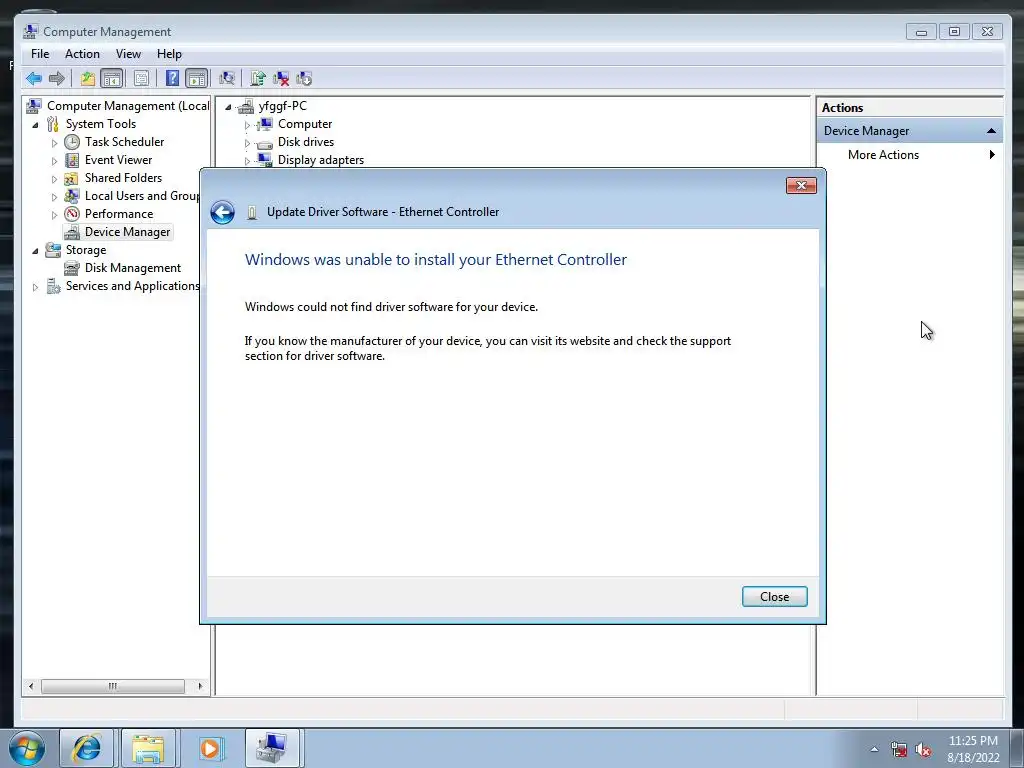Expand the Performance node

[54, 214]
